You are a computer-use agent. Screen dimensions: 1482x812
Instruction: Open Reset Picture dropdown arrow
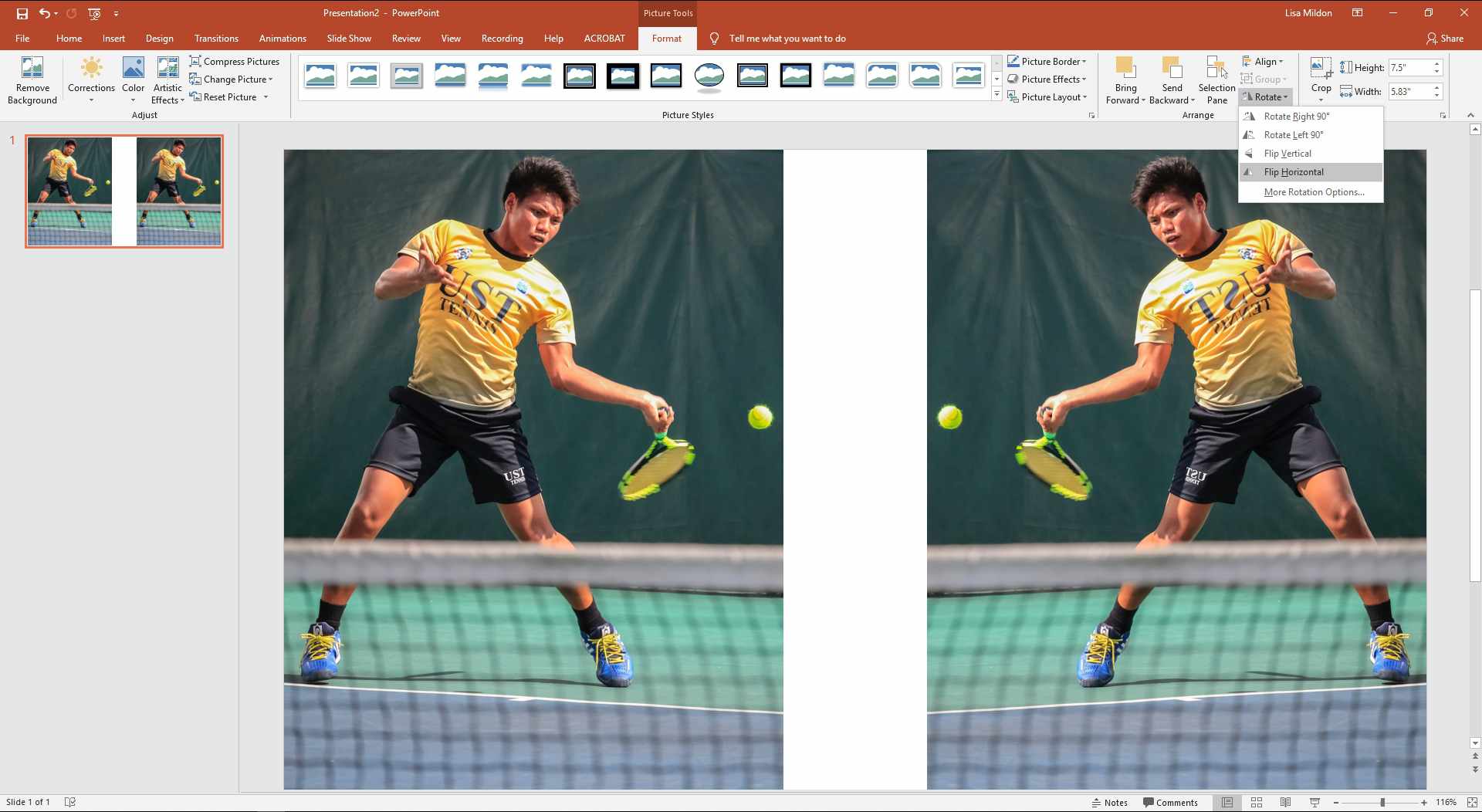[266, 96]
